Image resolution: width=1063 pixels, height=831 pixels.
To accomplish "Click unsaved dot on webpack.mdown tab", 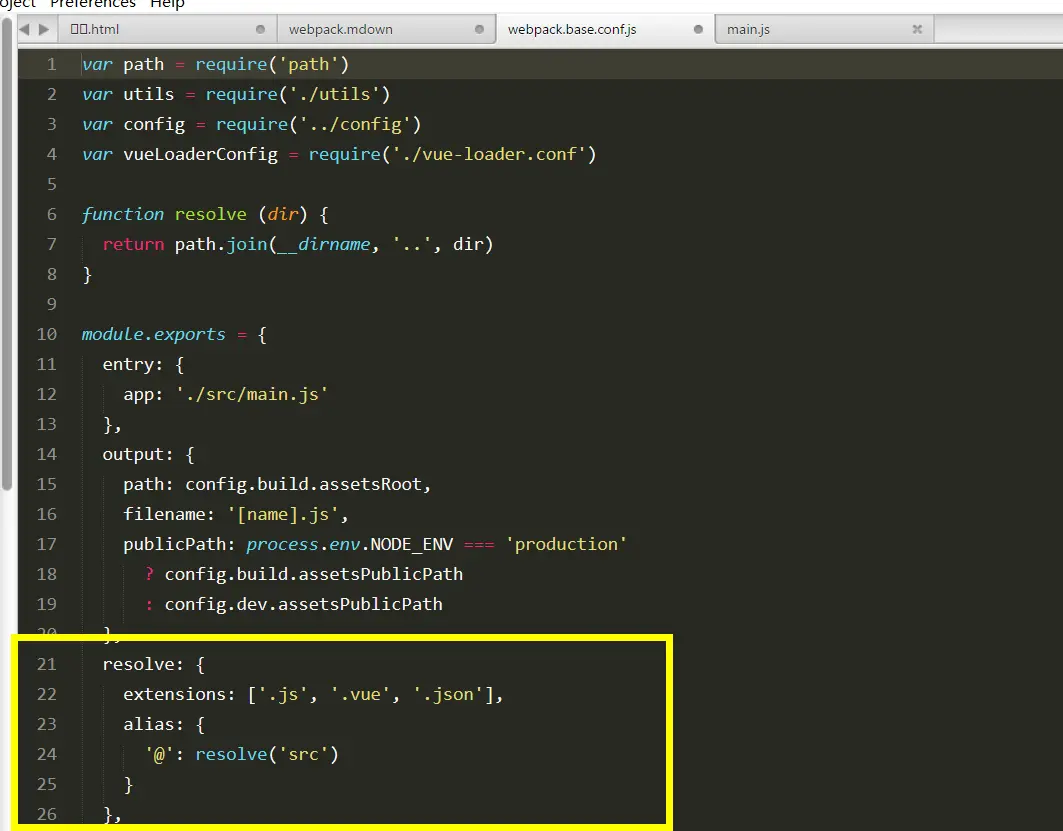I will tap(479, 29).
